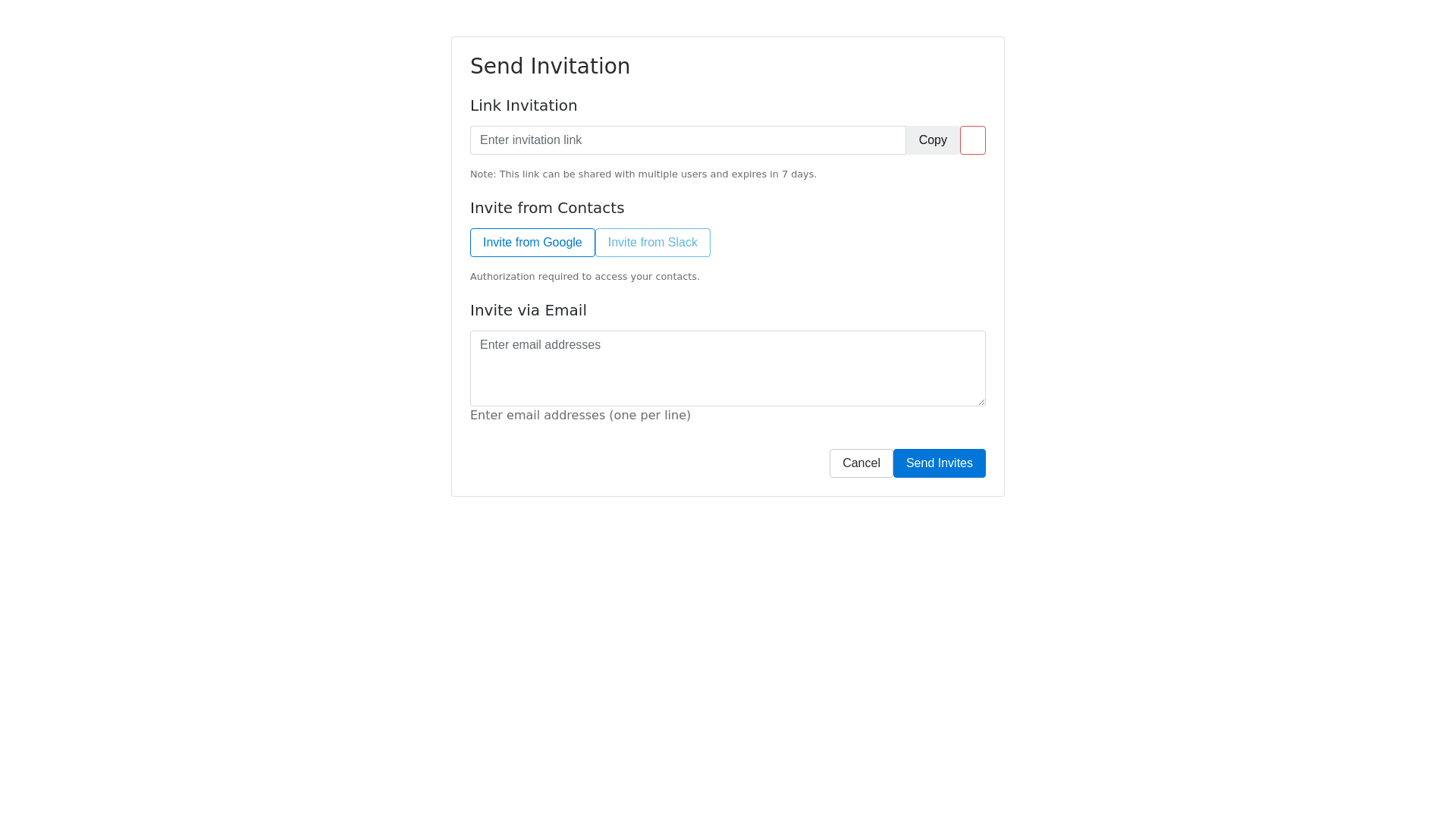The image size is (1456, 819).
Task: Click the Invite from Google button
Action: 532,243
